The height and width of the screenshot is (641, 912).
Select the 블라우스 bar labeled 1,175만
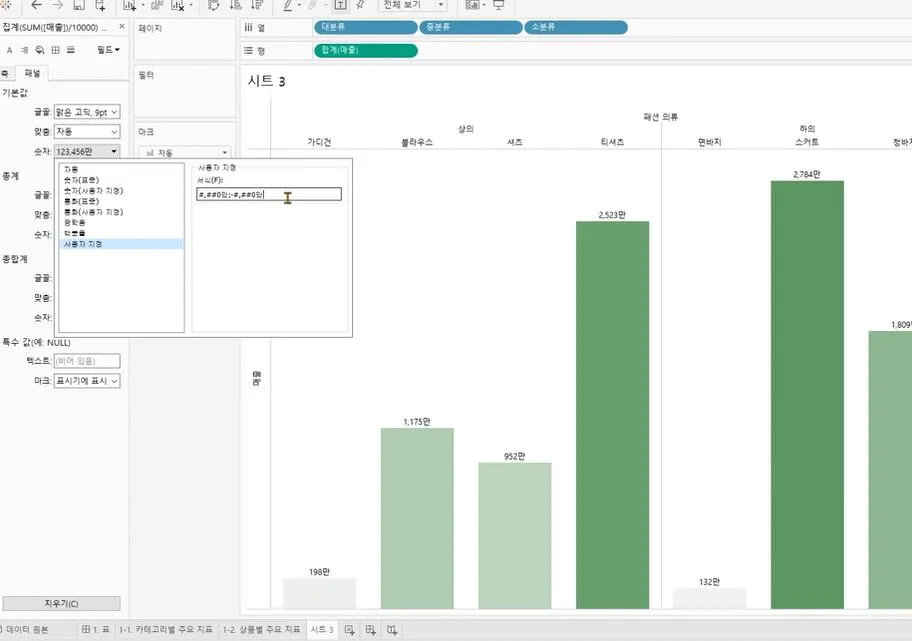point(417,518)
